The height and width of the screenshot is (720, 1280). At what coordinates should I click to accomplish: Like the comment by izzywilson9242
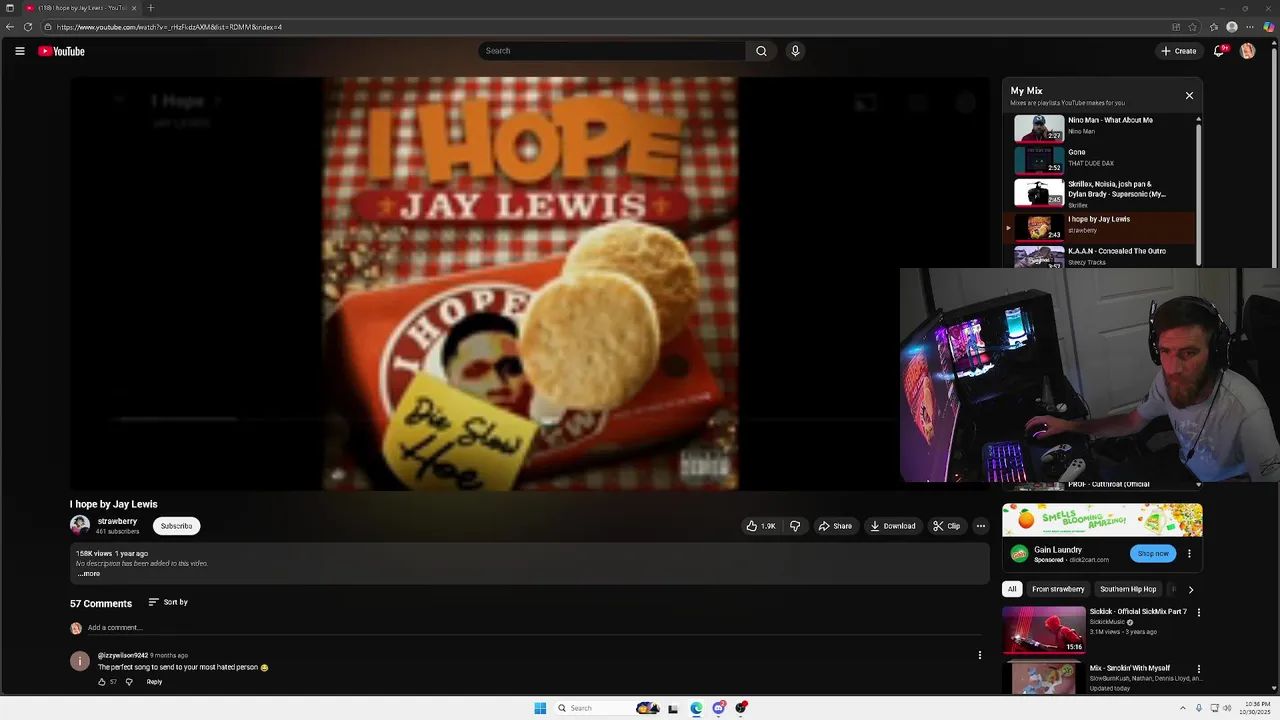pos(102,682)
